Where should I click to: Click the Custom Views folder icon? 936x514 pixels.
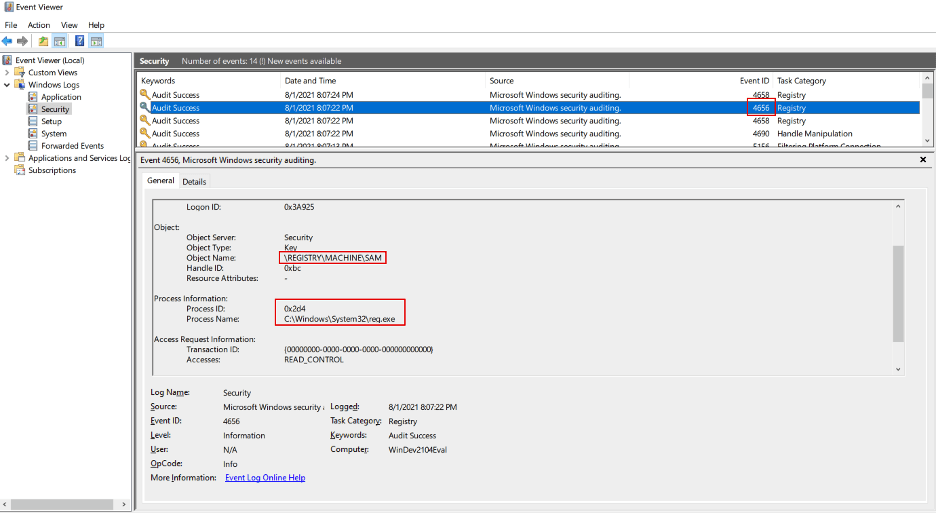pos(20,72)
